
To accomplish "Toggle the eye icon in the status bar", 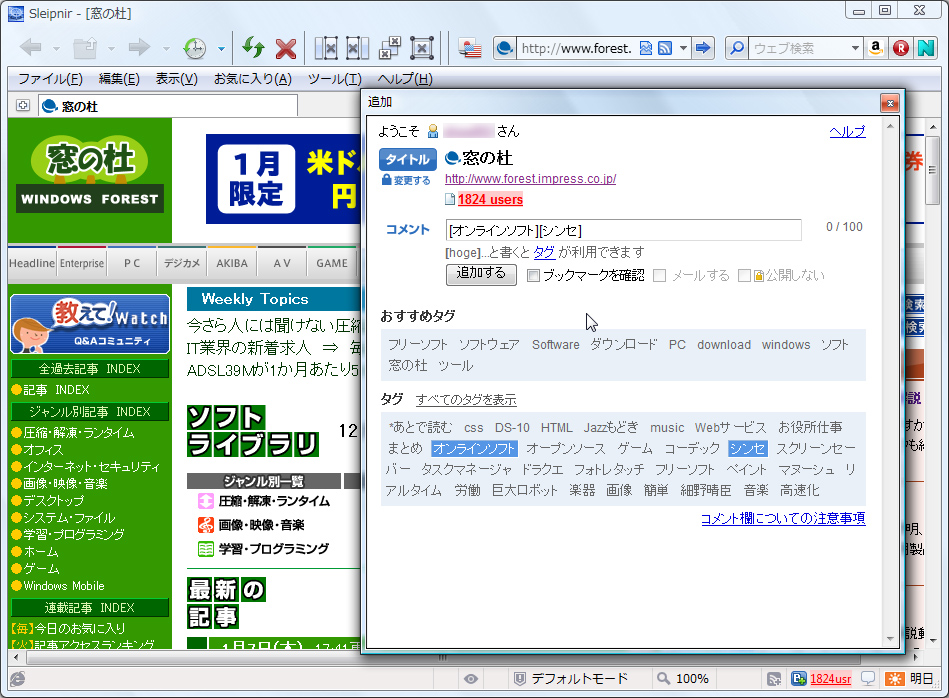I will coord(470,678).
